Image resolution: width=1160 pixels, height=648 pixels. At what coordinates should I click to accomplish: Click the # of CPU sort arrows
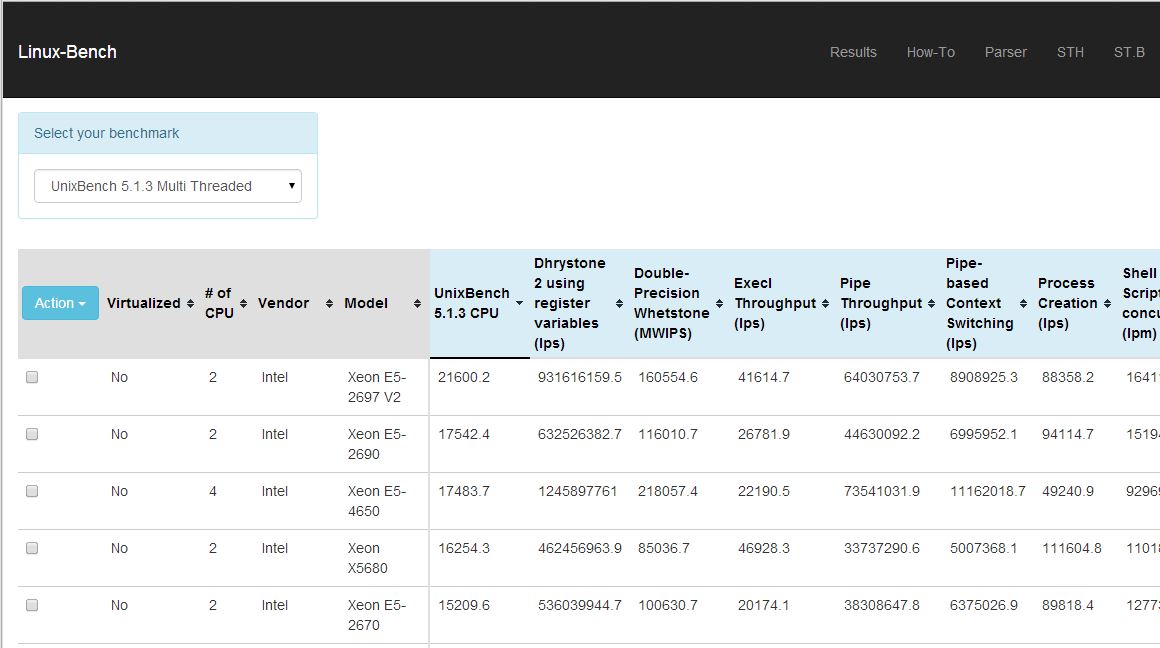tap(244, 304)
